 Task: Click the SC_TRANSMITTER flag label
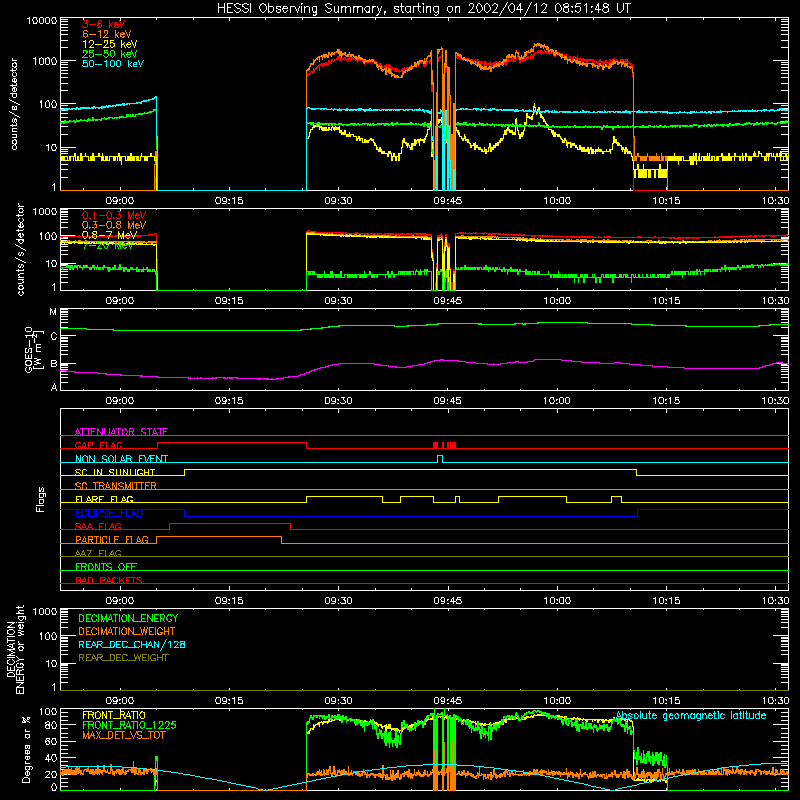pos(116,486)
